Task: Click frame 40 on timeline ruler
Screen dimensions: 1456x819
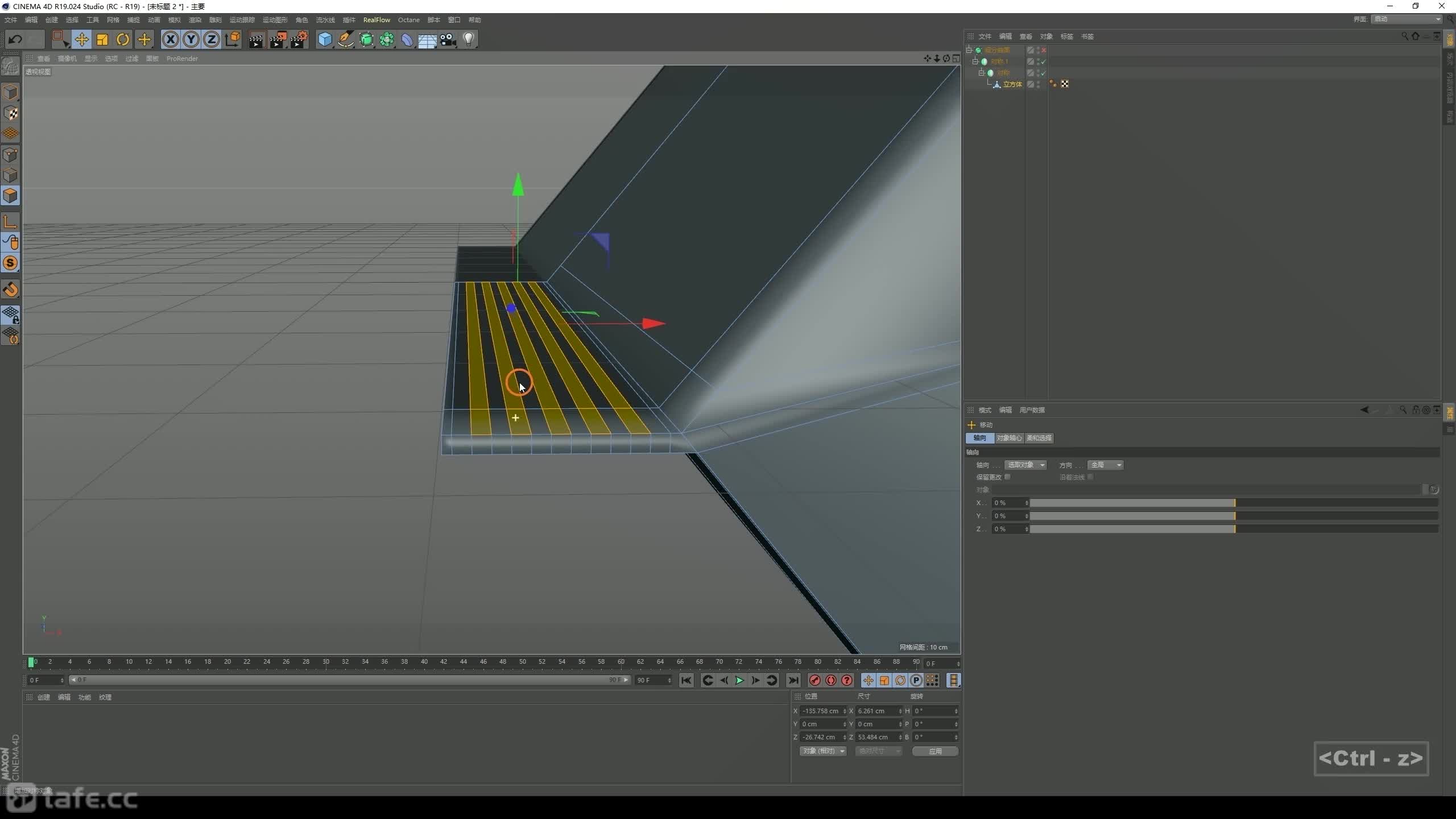Action: [x=424, y=662]
